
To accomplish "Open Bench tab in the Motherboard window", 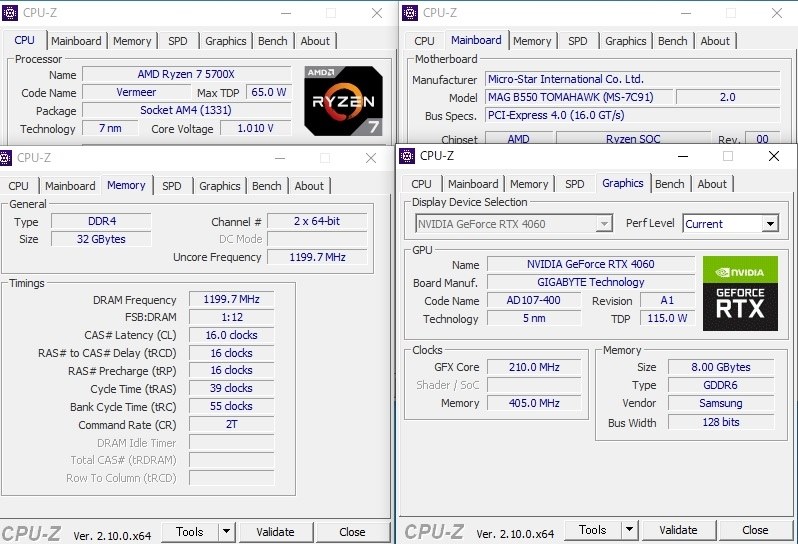I will coord(673,41).
